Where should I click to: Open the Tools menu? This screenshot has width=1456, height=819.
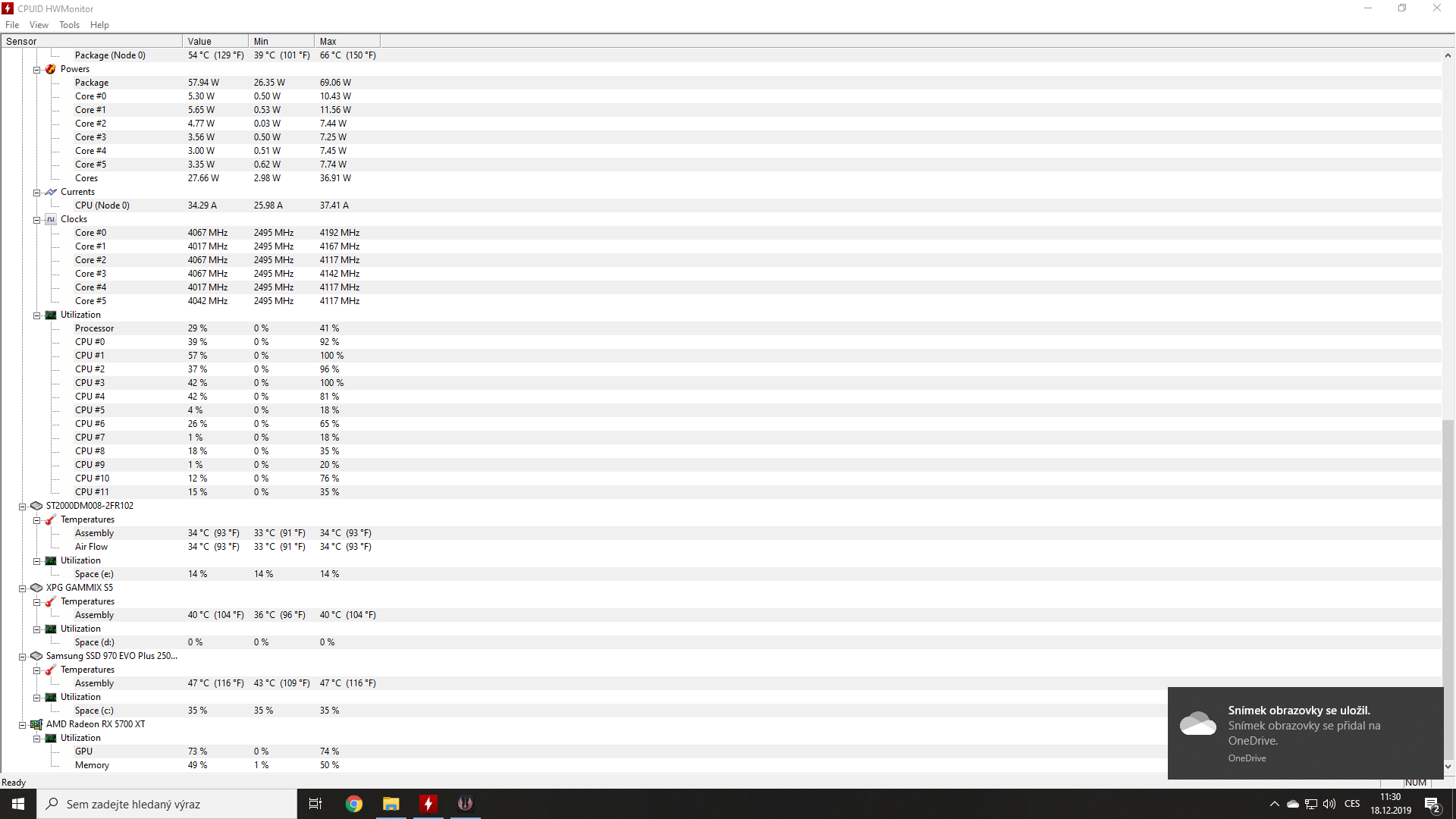point(69,25)
